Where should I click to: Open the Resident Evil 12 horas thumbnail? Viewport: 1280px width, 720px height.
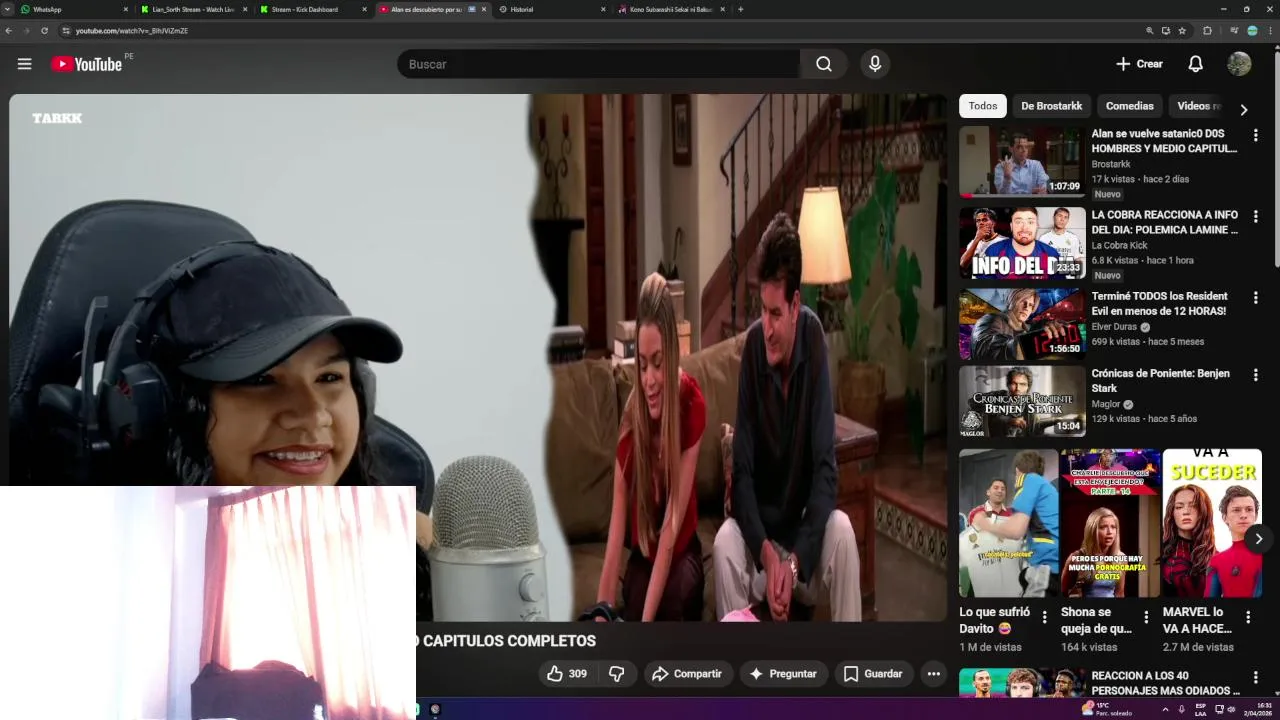(x=1022, y=324)
